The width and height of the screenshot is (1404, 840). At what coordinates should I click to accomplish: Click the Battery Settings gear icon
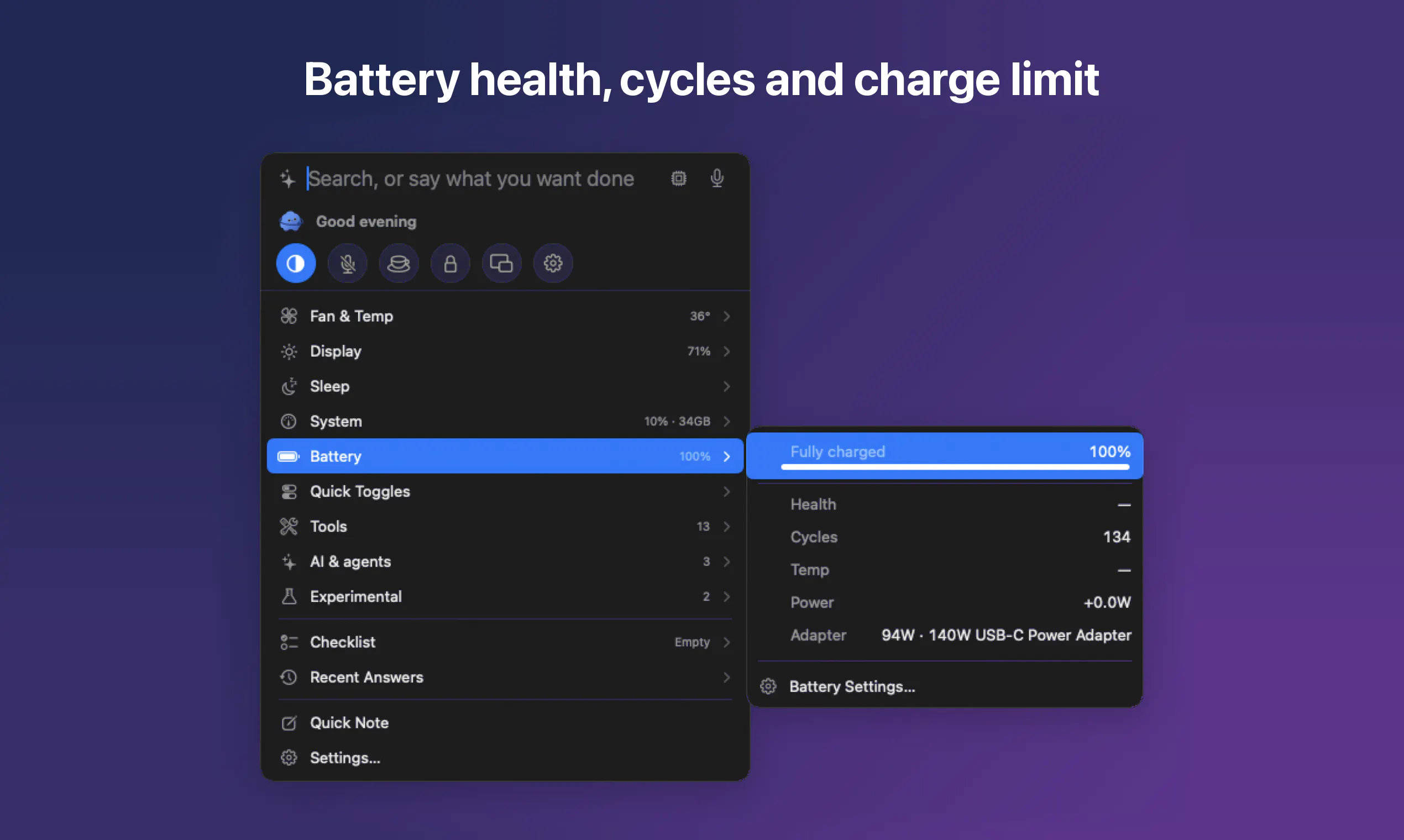click(x=768, y=686)
